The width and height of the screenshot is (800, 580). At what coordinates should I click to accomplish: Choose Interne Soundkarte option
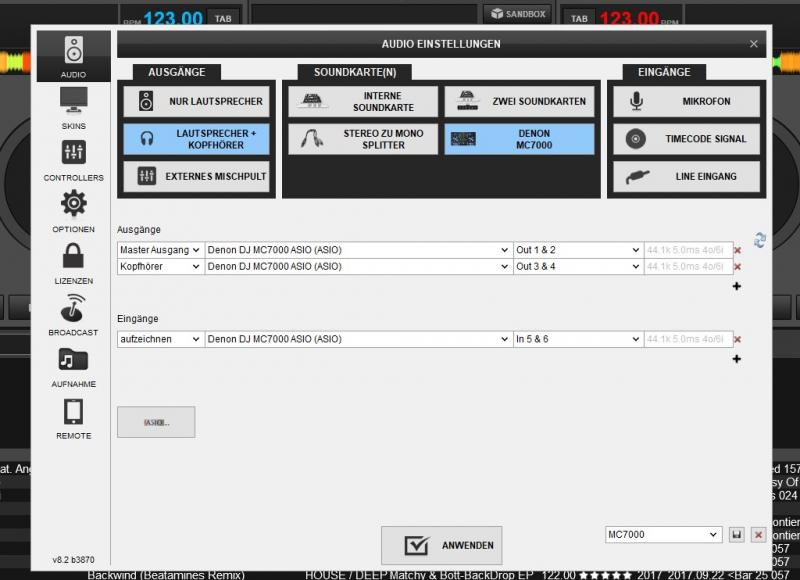(x=363, y=101)
